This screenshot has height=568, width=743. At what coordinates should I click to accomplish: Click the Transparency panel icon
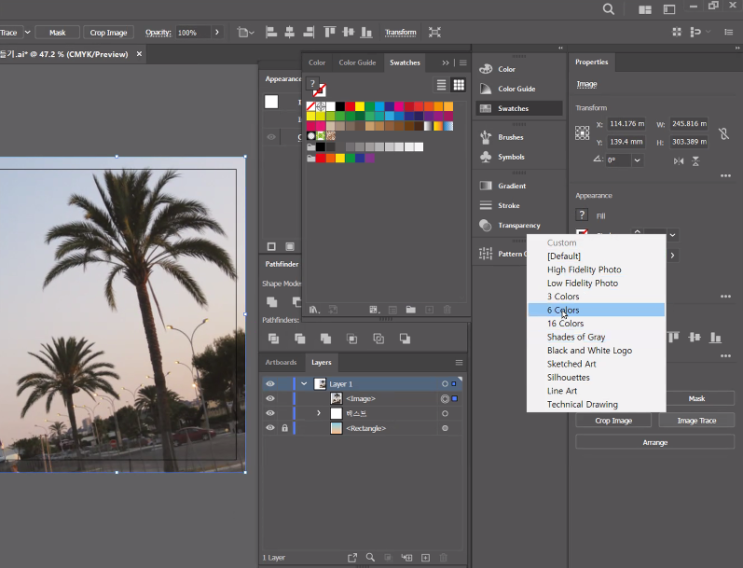(486, 225)
